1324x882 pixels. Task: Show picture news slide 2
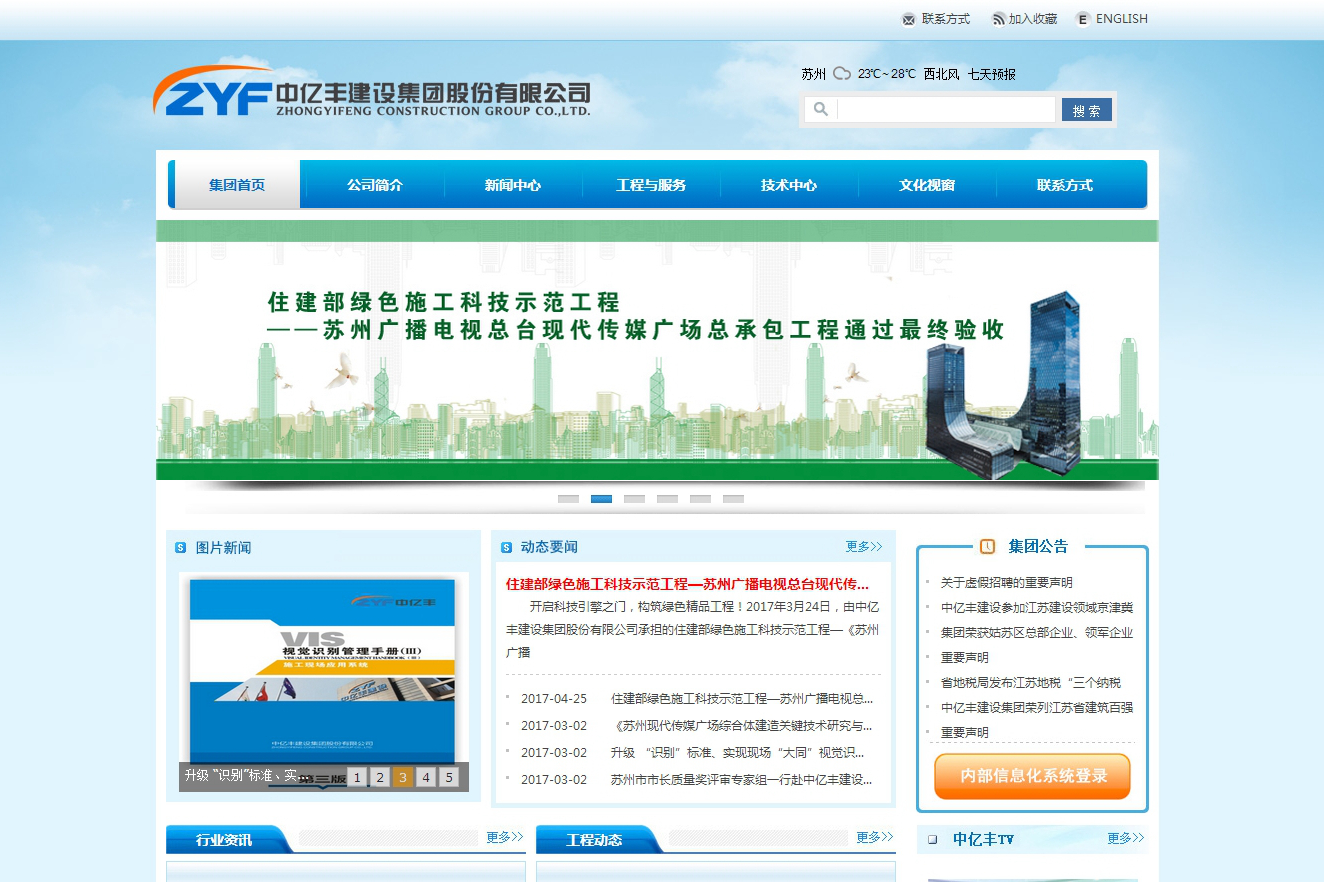click(380, 777)
